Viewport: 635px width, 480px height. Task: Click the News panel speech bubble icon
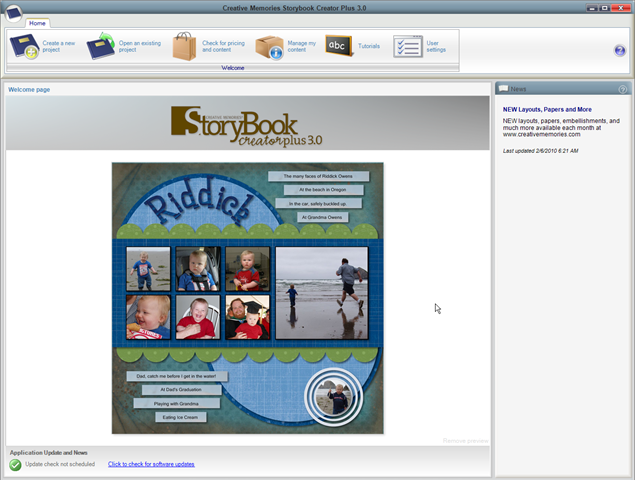click(503, 88)
